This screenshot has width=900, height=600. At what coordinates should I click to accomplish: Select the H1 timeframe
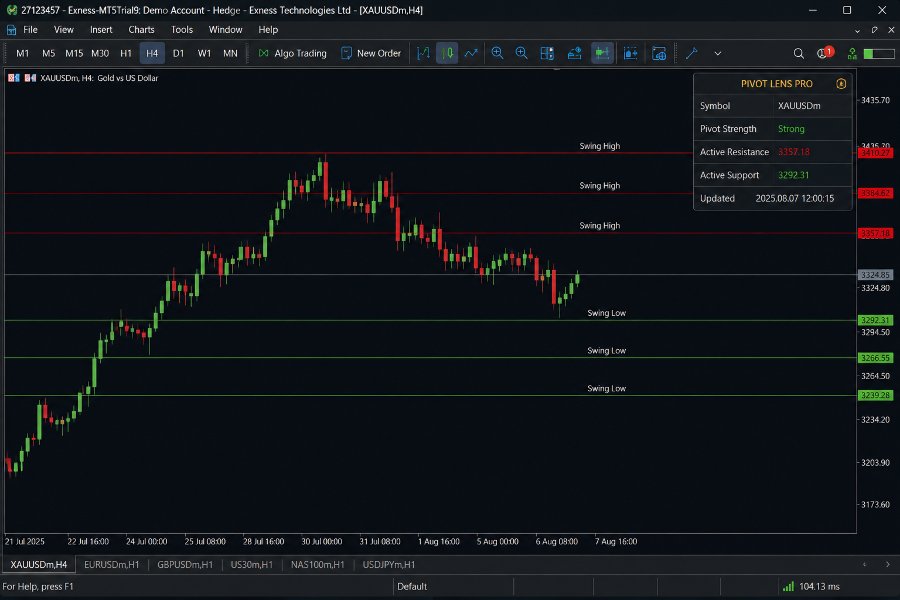126,53
